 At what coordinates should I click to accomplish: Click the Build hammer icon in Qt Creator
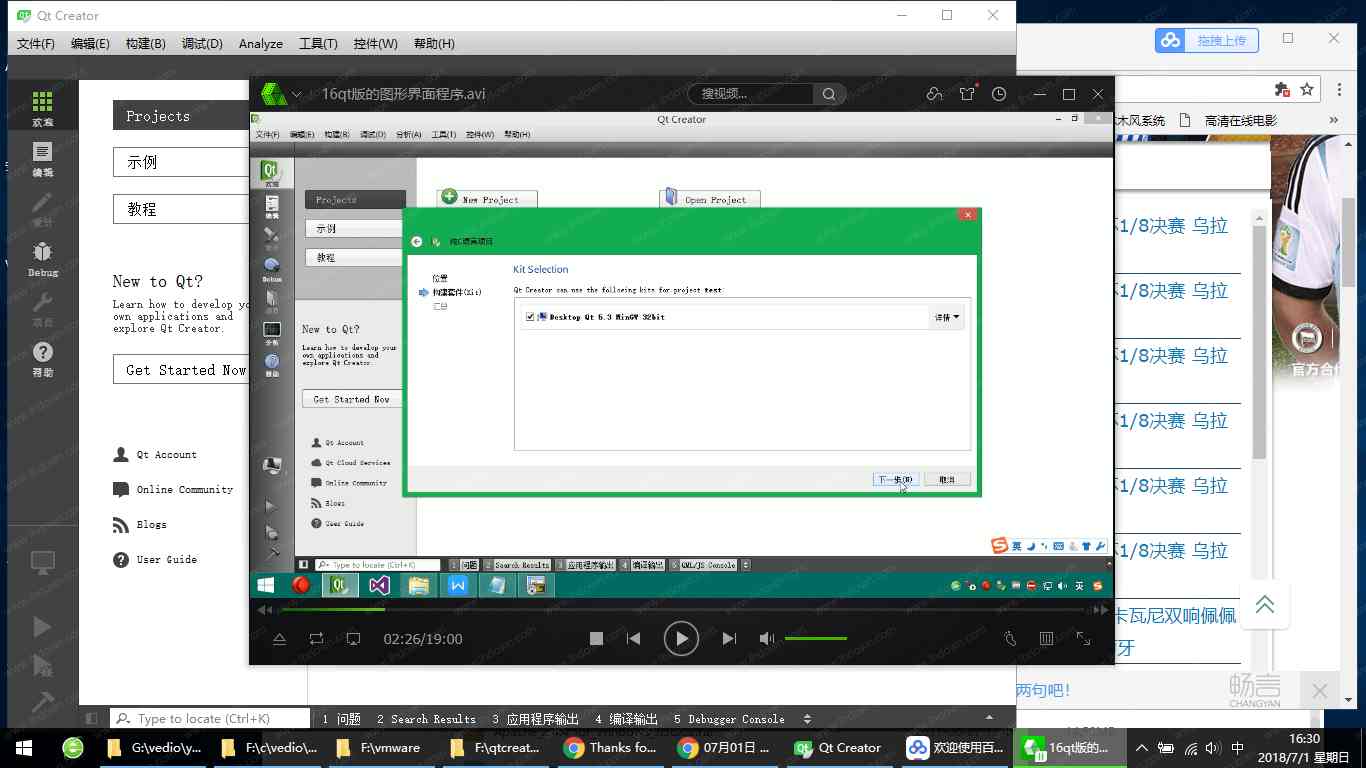(x=42, y=703)
